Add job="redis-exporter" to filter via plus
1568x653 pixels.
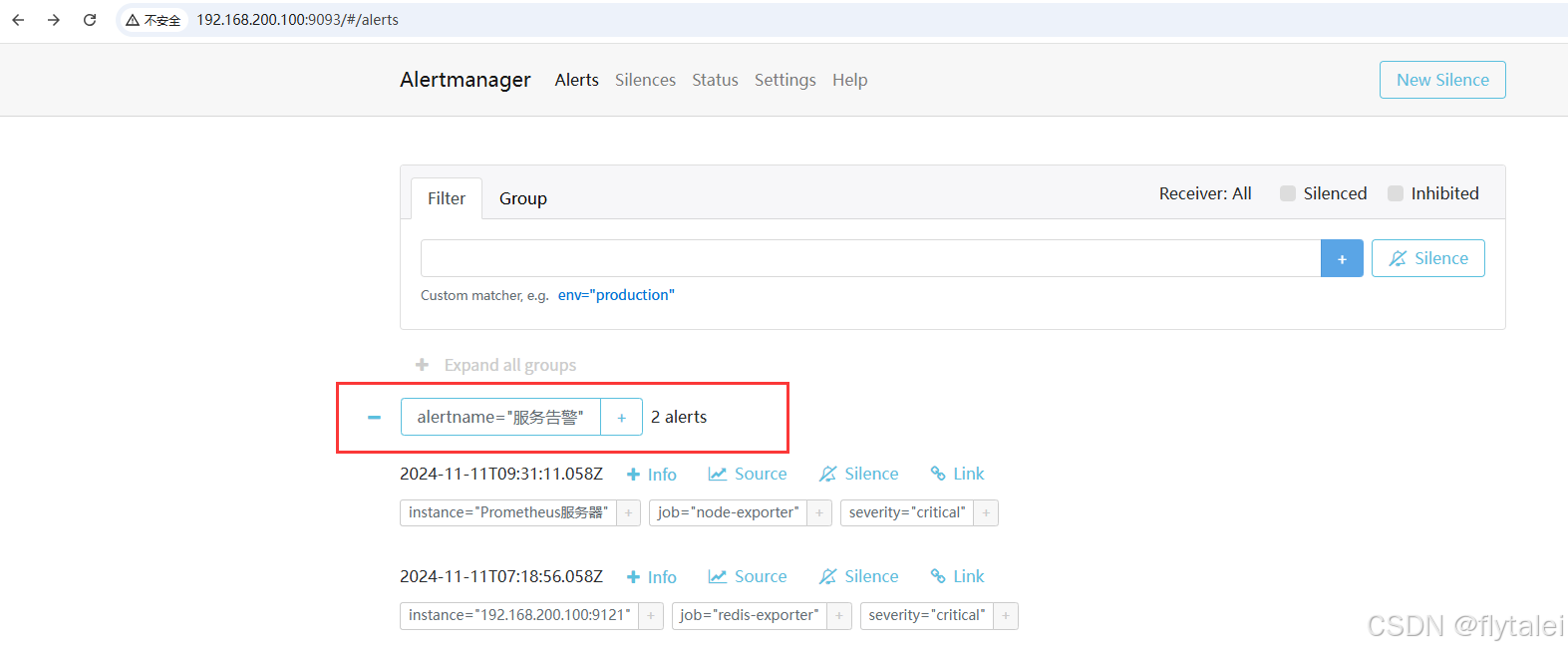click(839, 615)
